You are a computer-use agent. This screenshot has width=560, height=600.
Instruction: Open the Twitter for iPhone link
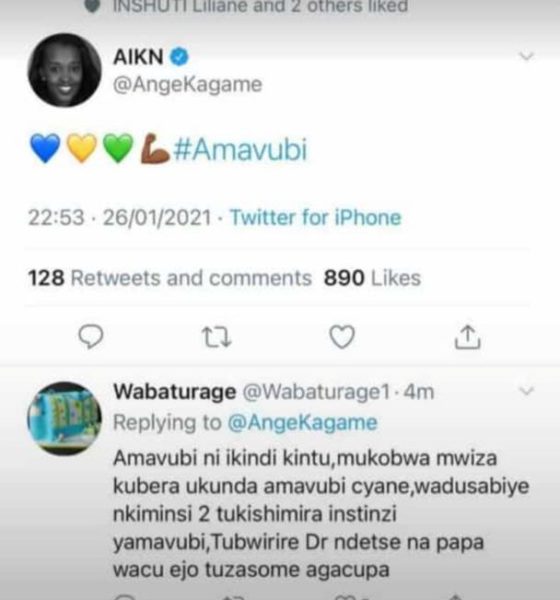pyautogui.click(x=315, y=217)
